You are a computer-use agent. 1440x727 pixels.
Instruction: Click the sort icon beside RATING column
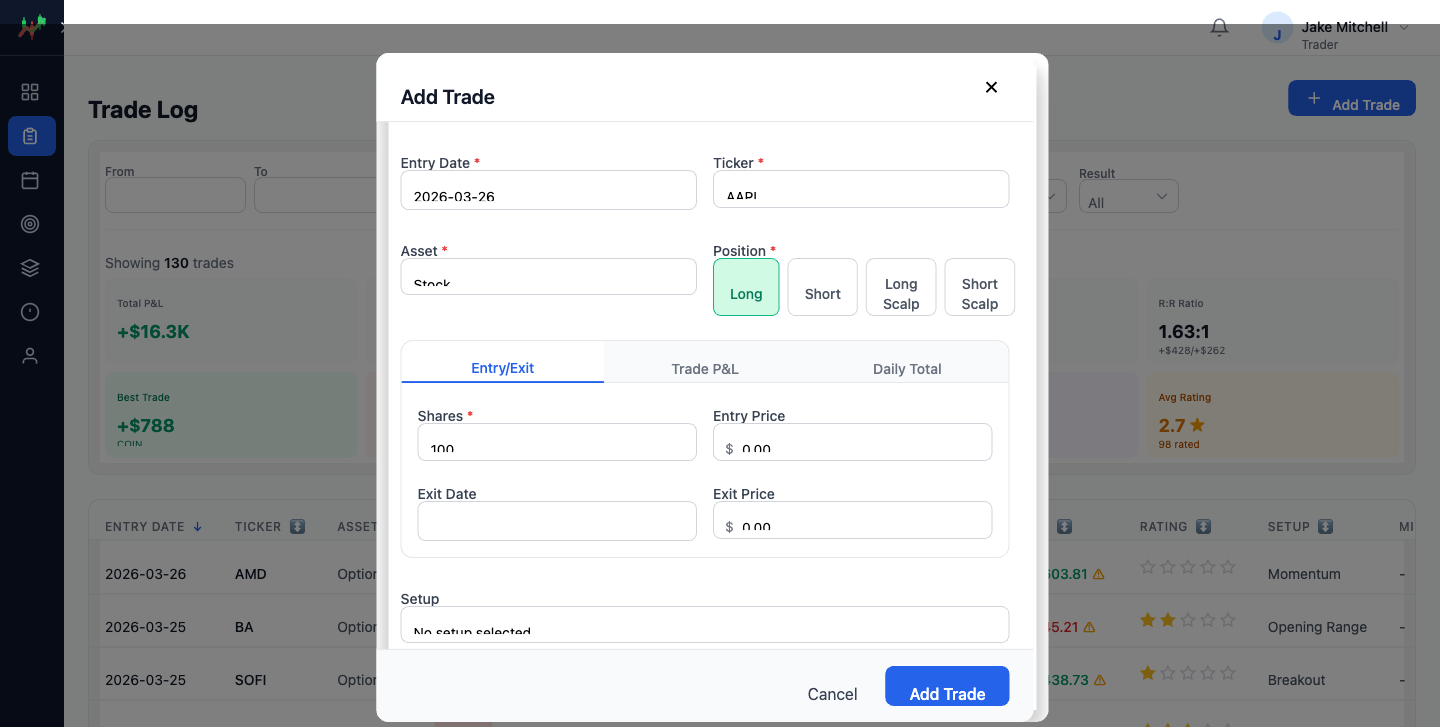[1204, 526]
